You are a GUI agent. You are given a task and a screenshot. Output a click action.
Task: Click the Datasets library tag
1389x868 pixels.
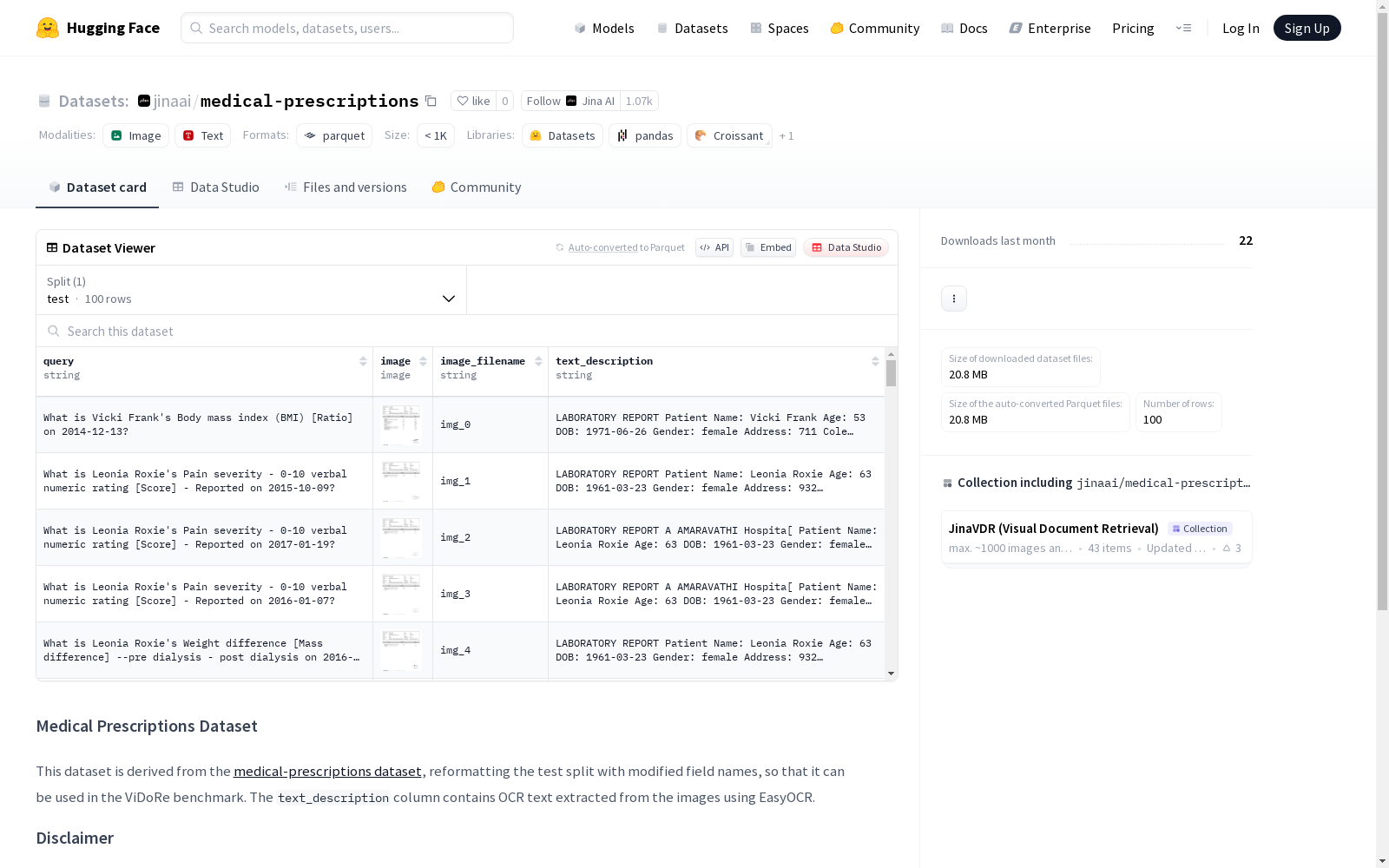[x=563, y=135]
